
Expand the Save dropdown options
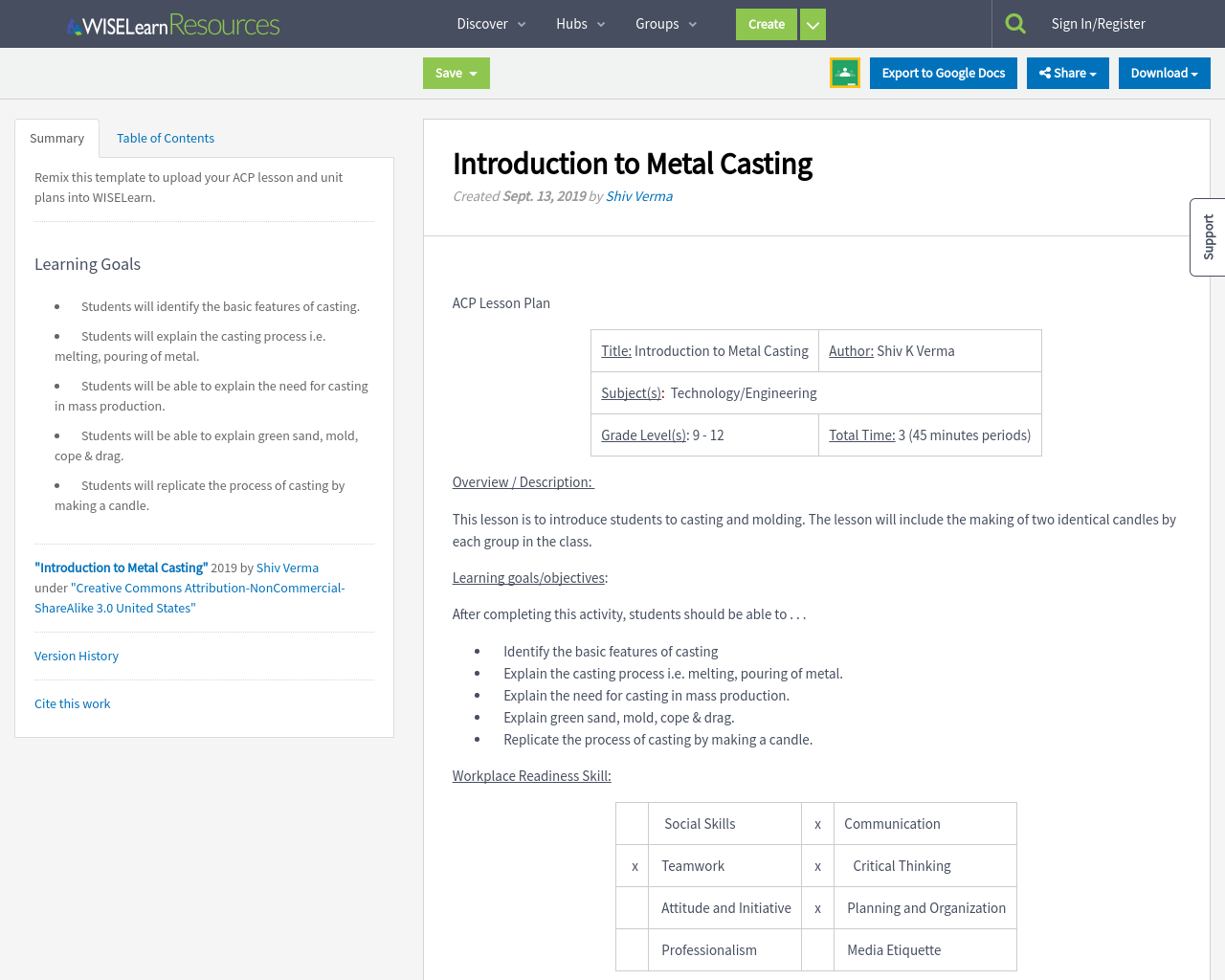pyautogui.click(x=473, y=73)
